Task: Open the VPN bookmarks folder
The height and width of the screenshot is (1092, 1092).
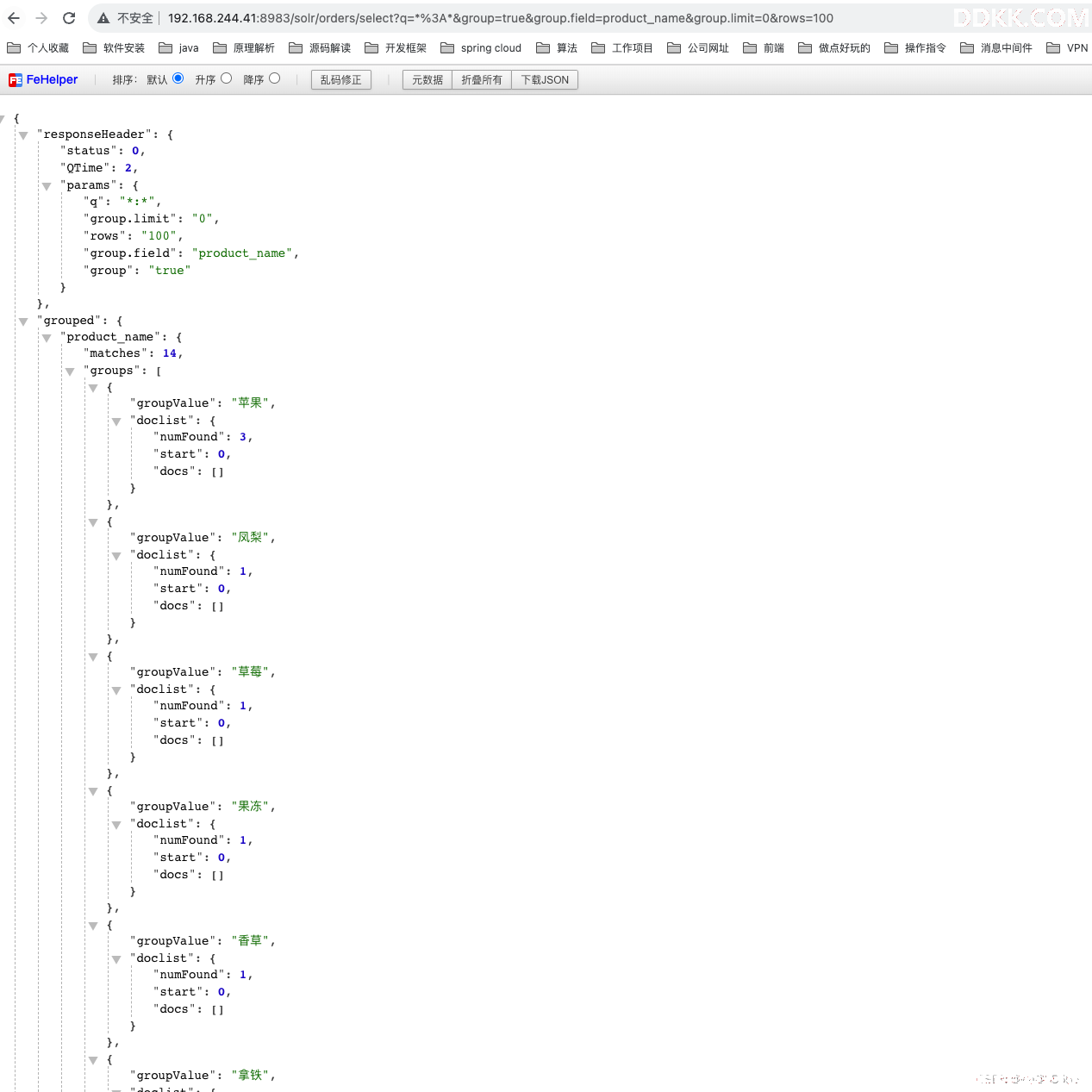Action: (1067, 48)
